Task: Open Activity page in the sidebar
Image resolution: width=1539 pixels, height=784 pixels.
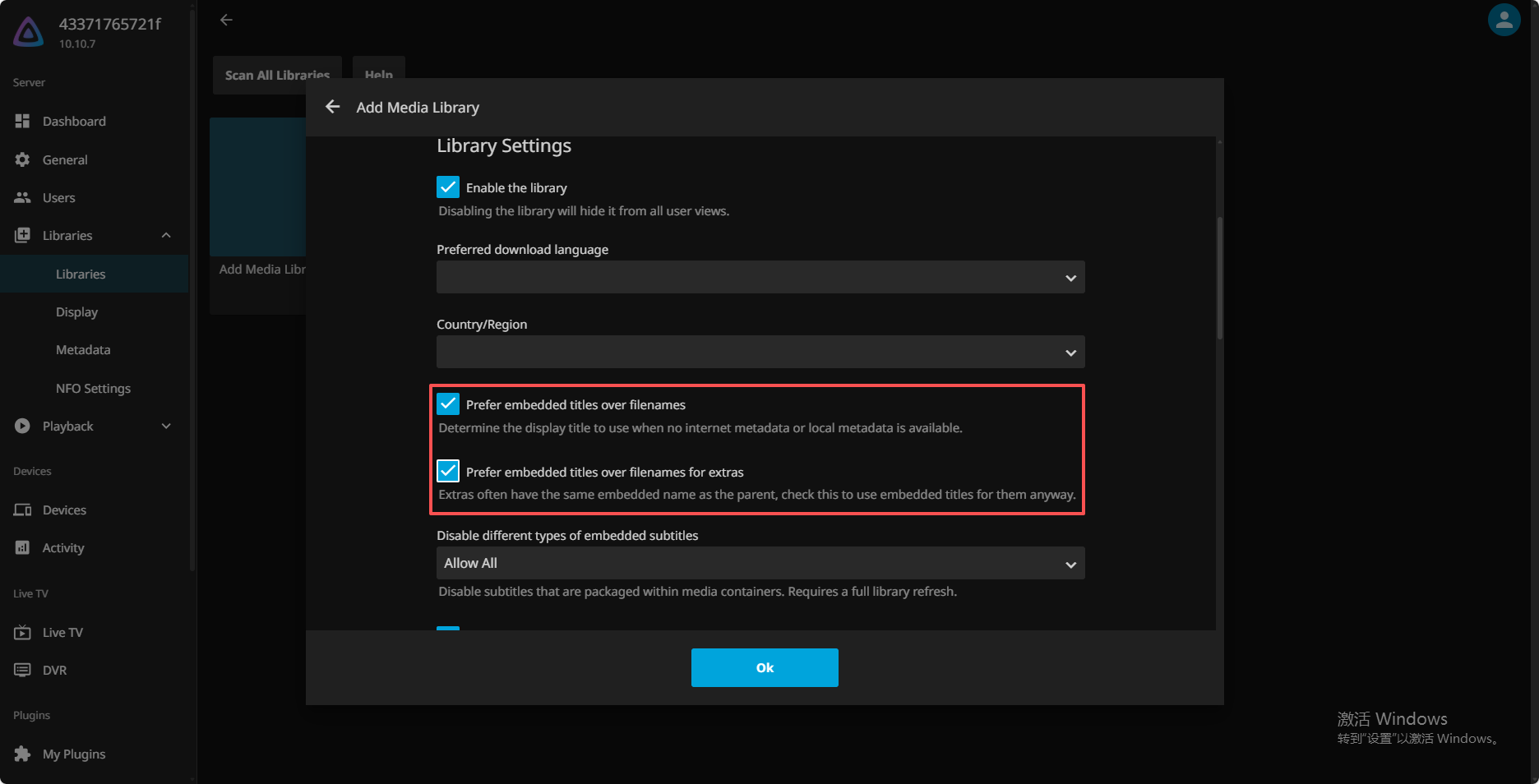Action: click(95, 547)
